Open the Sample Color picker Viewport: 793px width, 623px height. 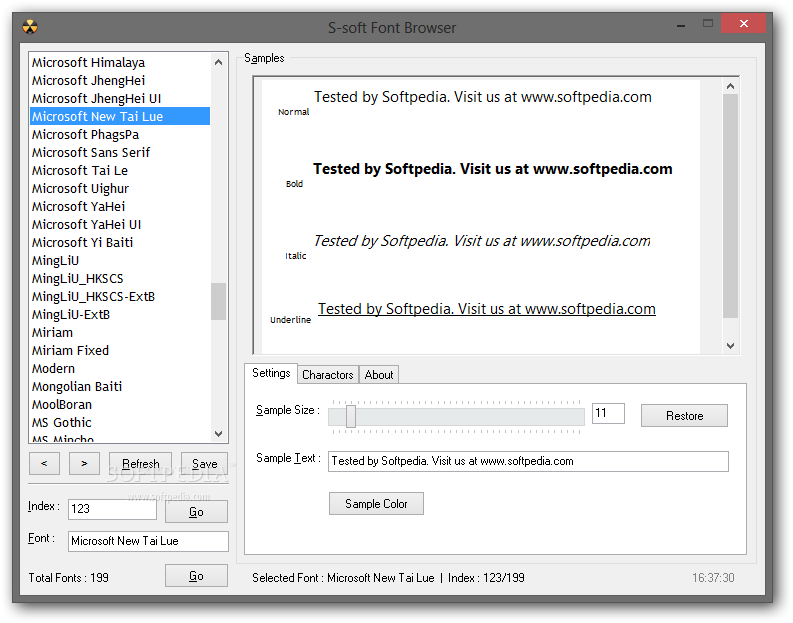[x=376, y=504]
